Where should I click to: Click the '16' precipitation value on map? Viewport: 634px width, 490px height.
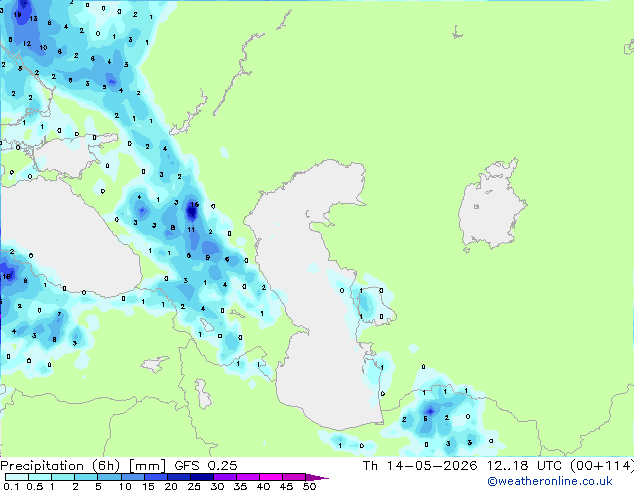tap(194, 205)
